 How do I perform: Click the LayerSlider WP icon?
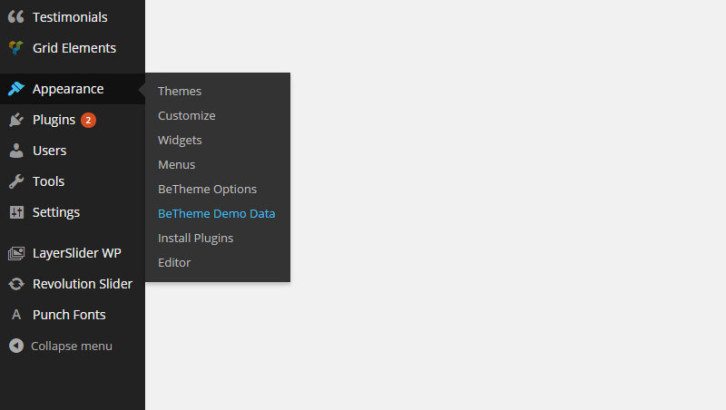tap(16, 253)
